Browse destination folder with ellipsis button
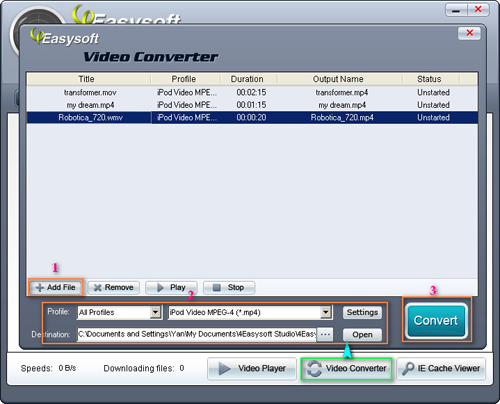 pos(325,334)
